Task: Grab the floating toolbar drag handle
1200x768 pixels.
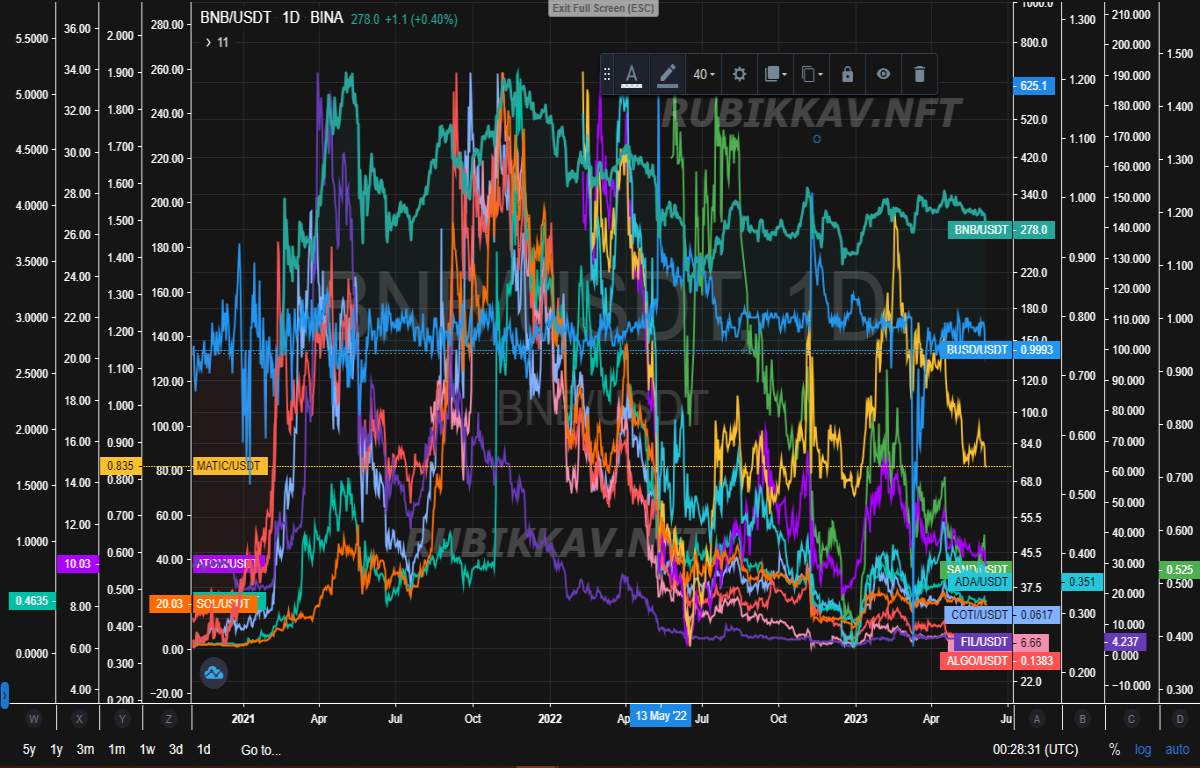Action: click(607, 74)
